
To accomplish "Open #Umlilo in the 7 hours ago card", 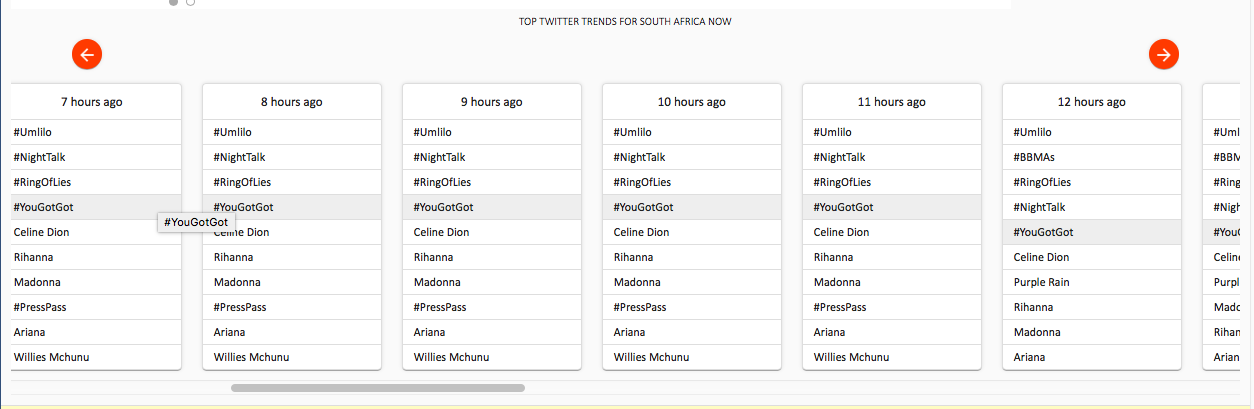I will click(x=32, y=132).
